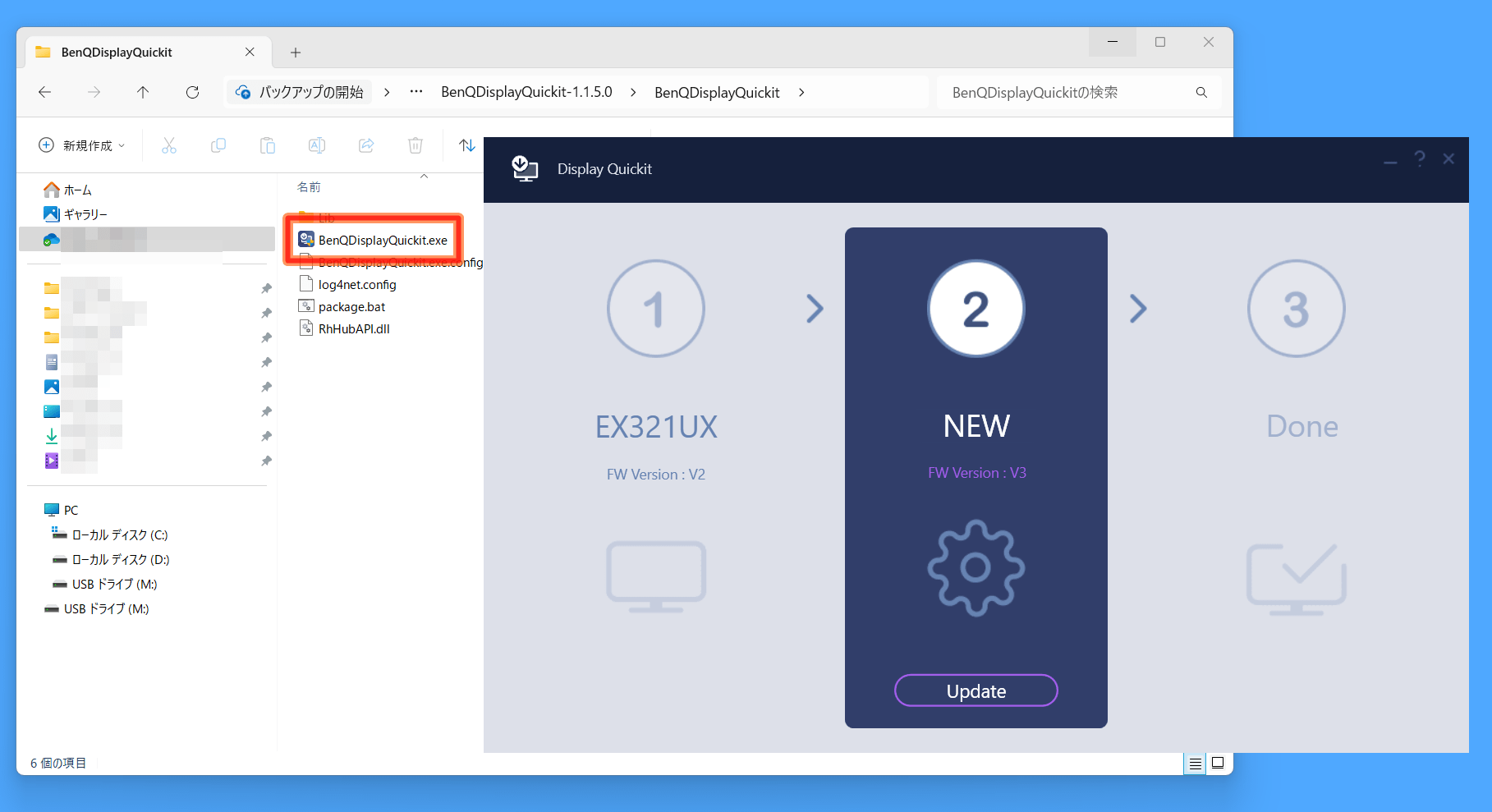Click the Paste icon in Explorer toolbar
The width and height of the screenshot is (1492, 812).
(x=268, y=145)
